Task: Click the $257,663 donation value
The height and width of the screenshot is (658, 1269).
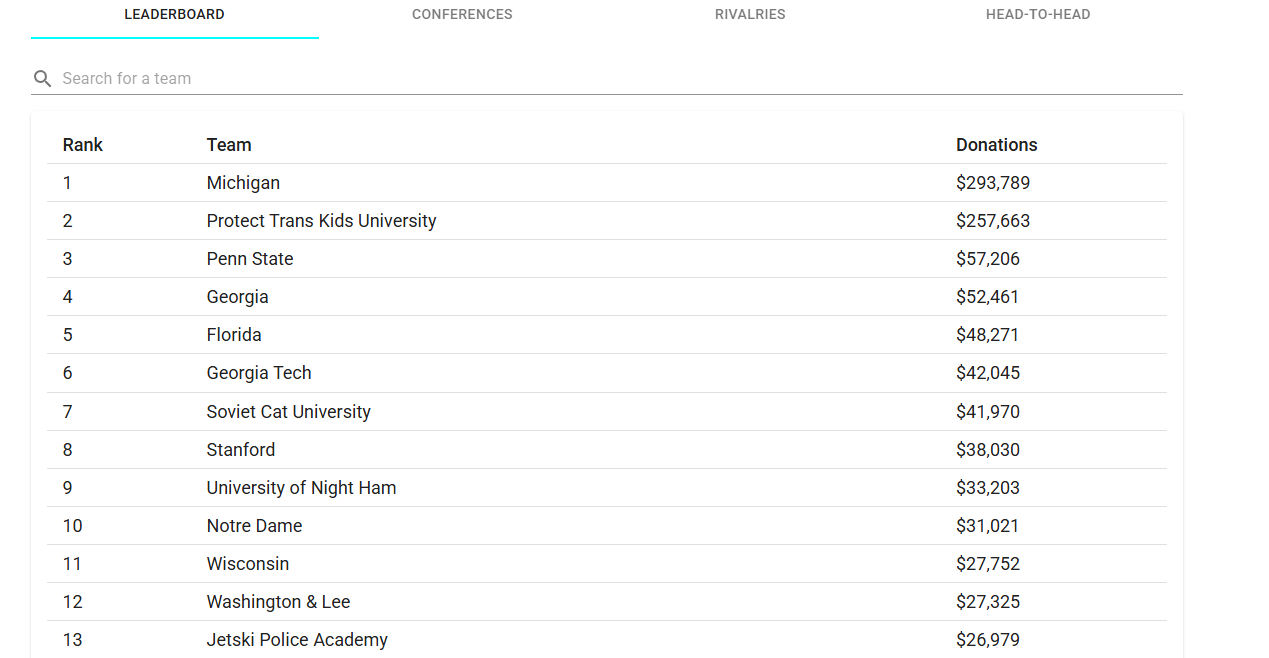Action: tap(993, 221)
